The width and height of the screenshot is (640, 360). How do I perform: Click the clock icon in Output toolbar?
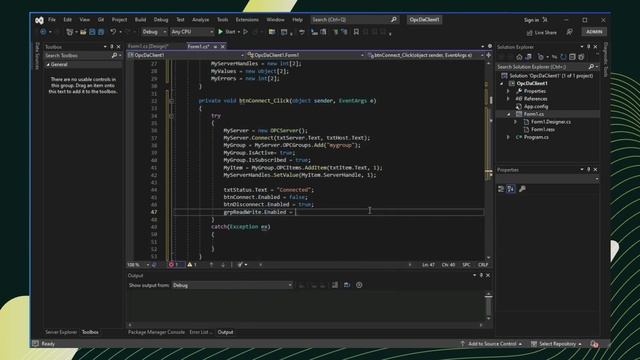point(359,285)
